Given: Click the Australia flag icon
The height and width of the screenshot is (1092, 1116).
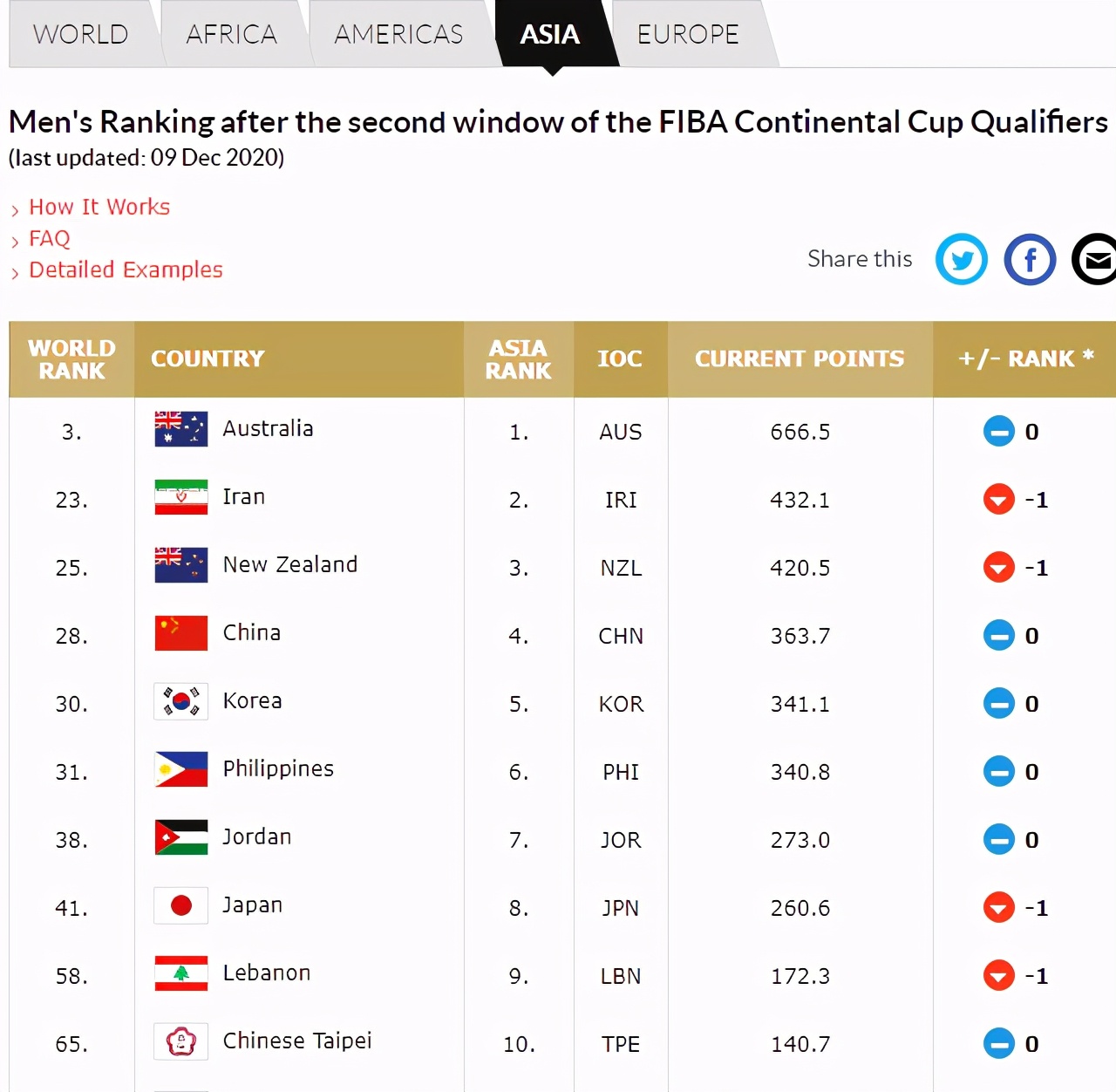Looking at the screenshot, I should (x=181, y=429).
